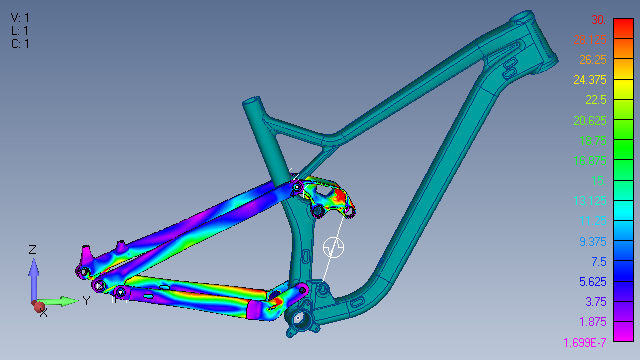Click the magenta color band at legend bottom

(x=623, y=331)
